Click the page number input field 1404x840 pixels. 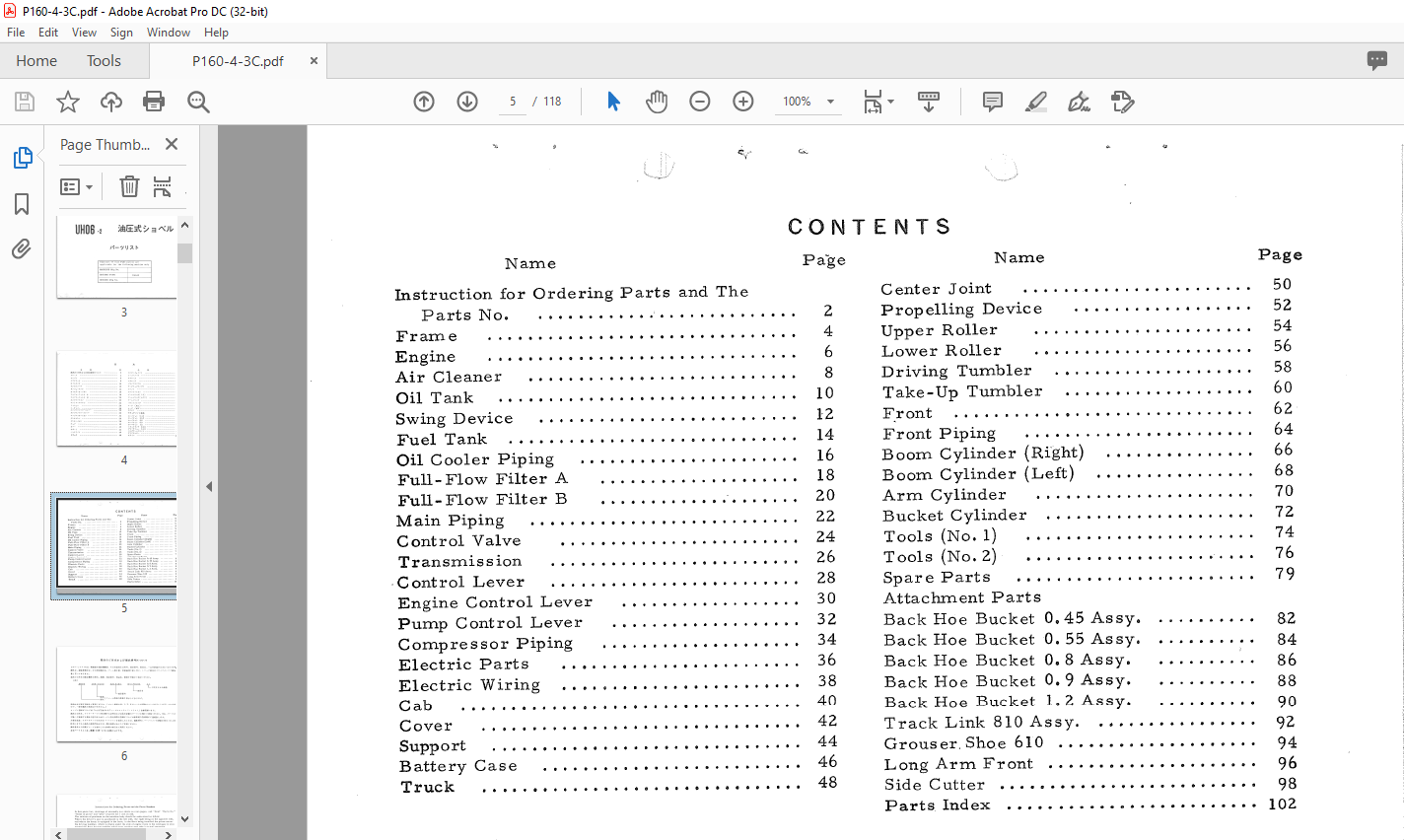(x=513, y=102)
